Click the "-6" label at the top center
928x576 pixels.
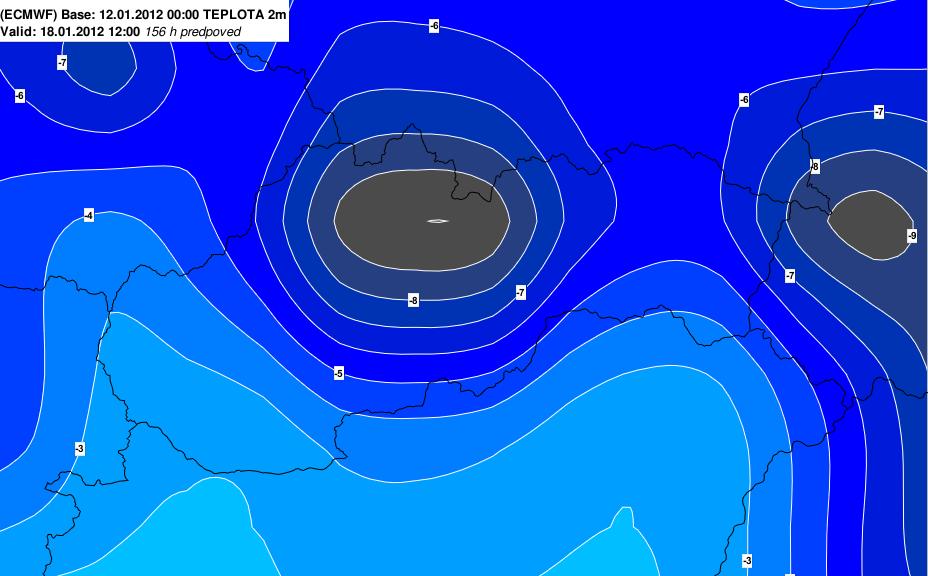(433, 25)
